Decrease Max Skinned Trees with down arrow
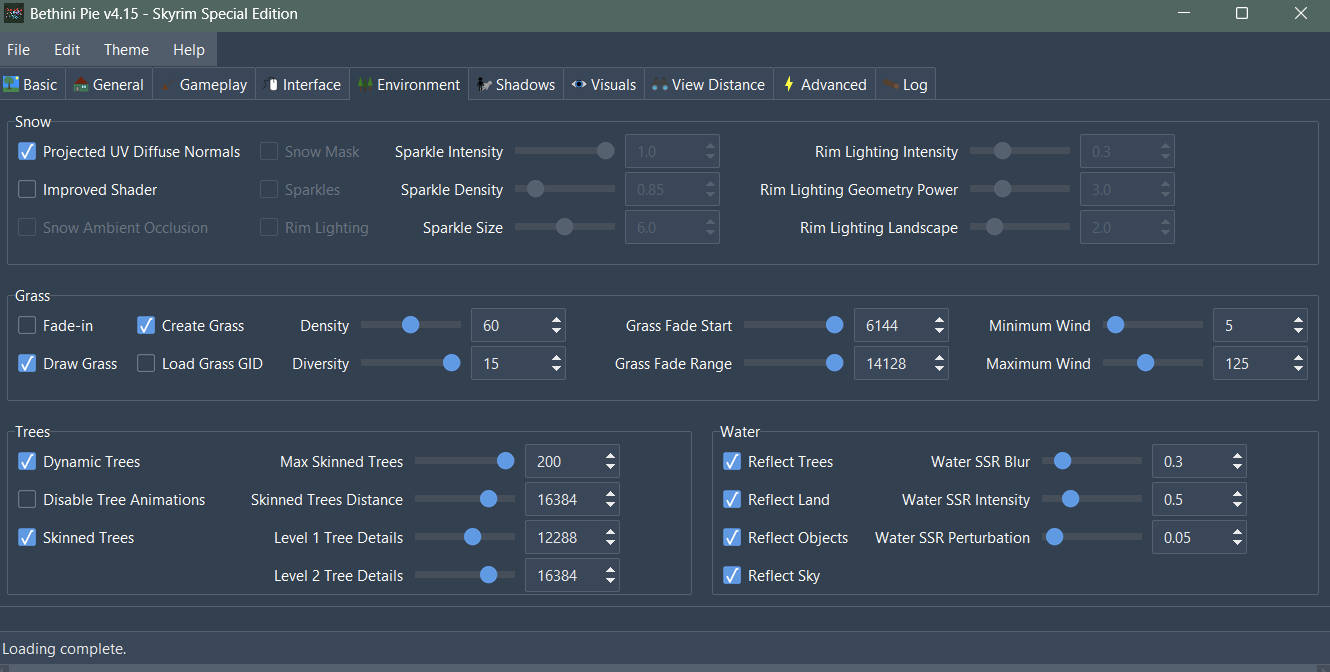Screen dimensions: 1330x672 pos(610,468)
